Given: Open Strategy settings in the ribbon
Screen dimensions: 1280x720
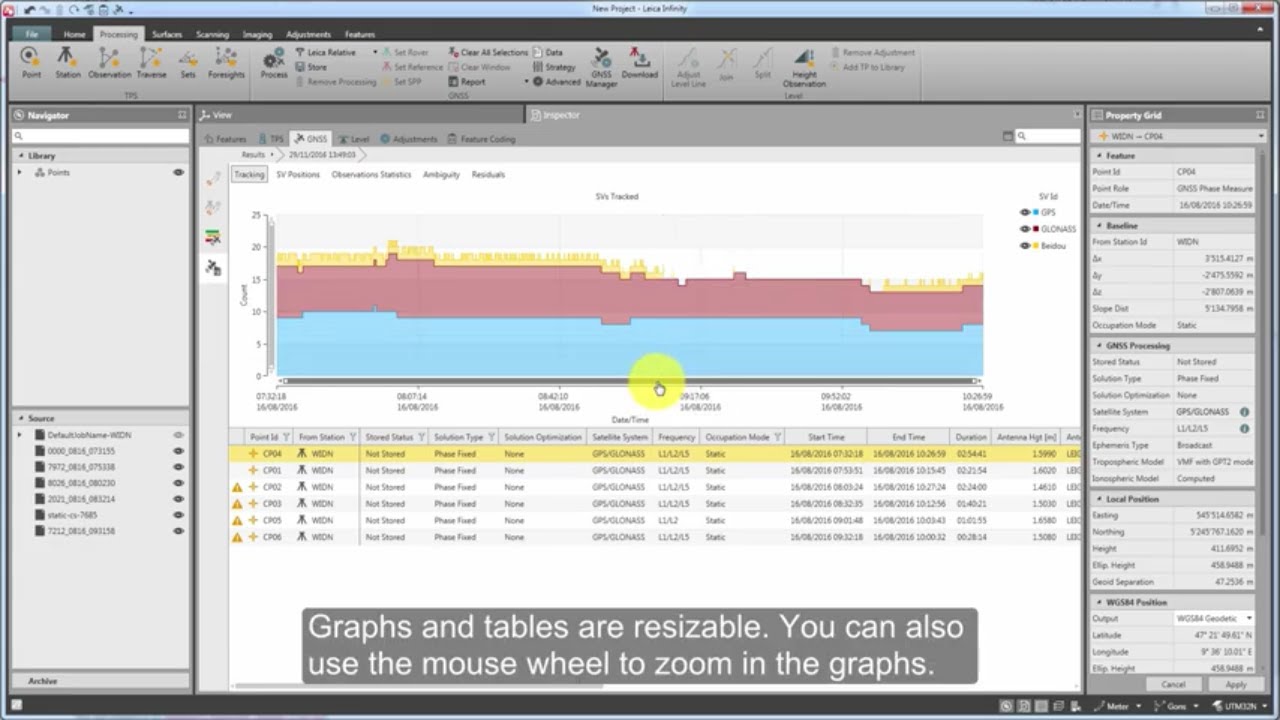Looking at the screenshot, I should tap(554, 67).
